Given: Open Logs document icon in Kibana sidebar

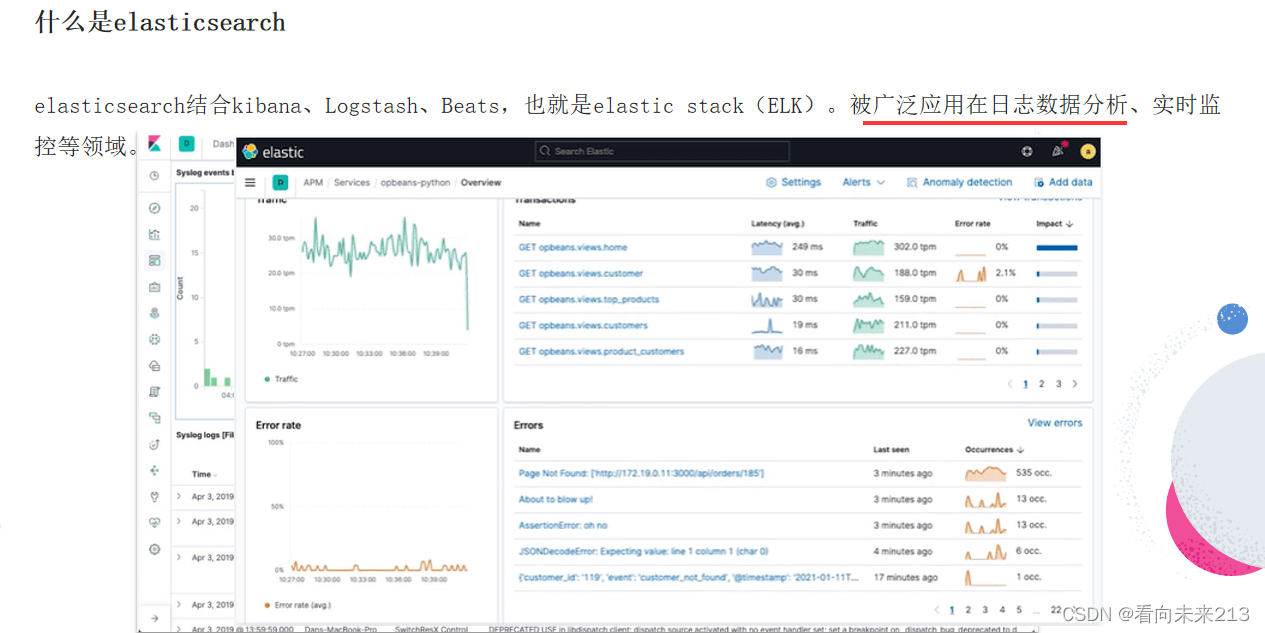Looking at the screenshot, I should (154, 392).
